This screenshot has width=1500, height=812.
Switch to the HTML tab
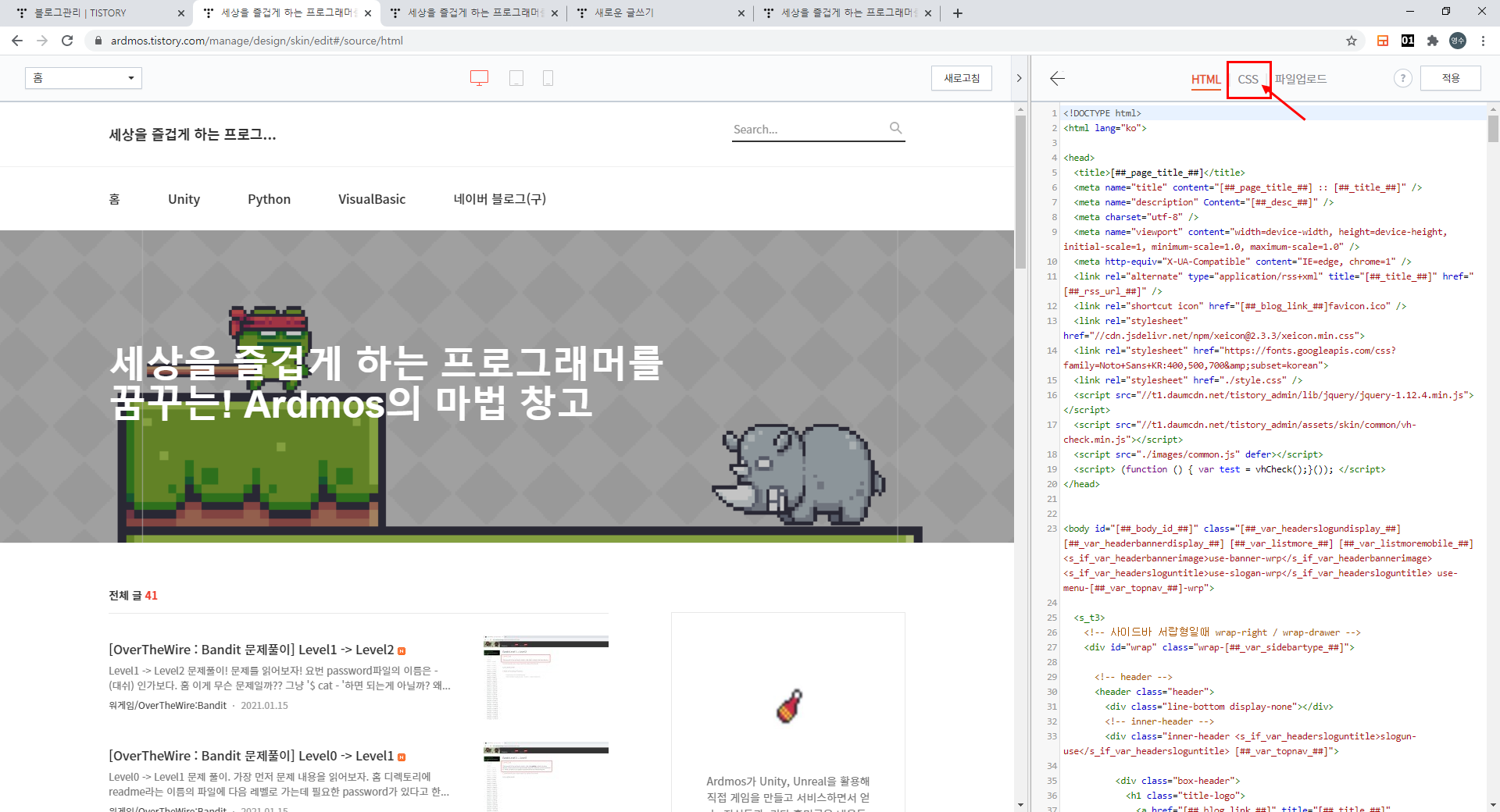pyautogui.click(x=1205, y=80)
